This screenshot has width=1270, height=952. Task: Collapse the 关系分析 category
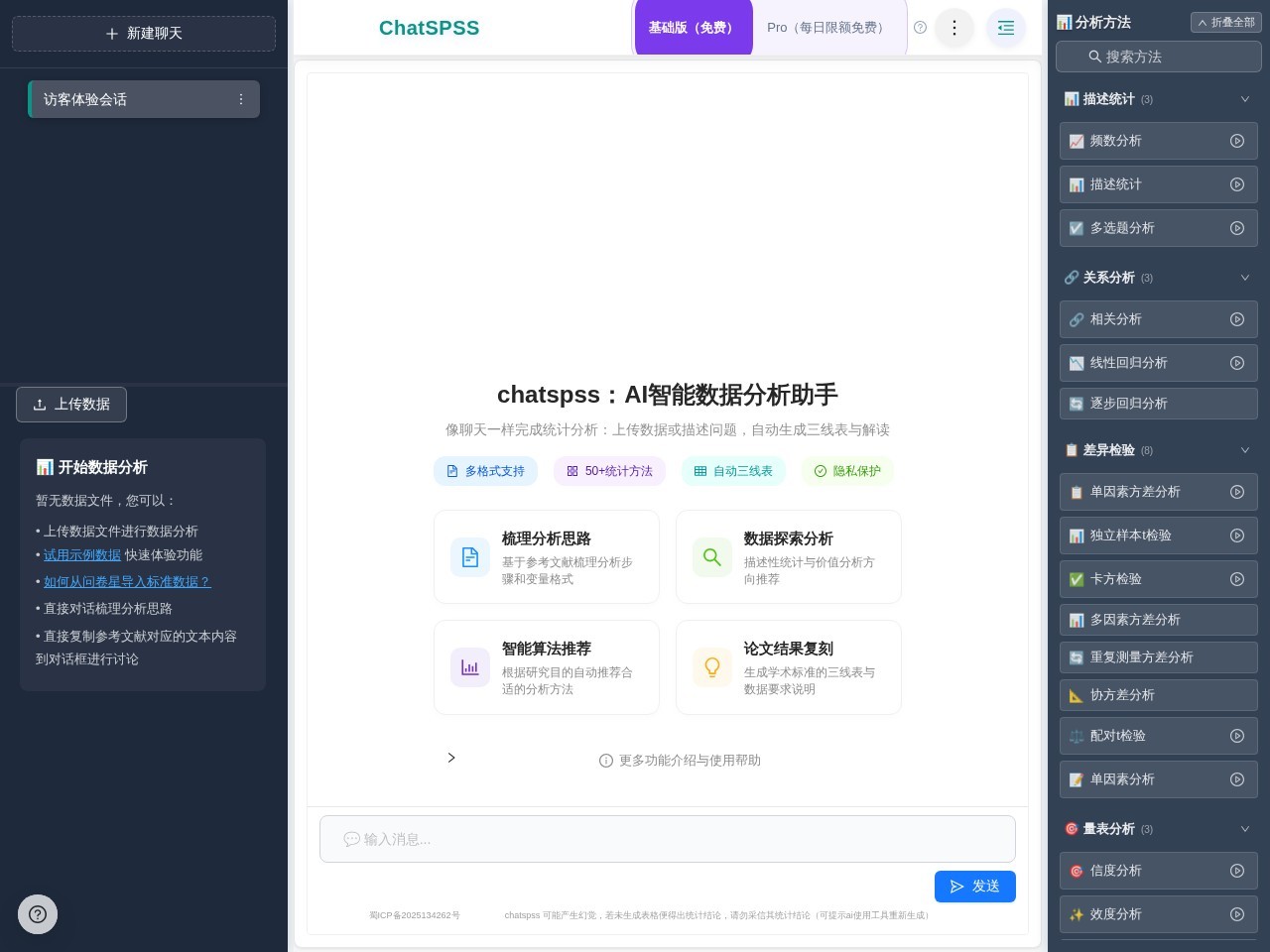click(1245, 278)
